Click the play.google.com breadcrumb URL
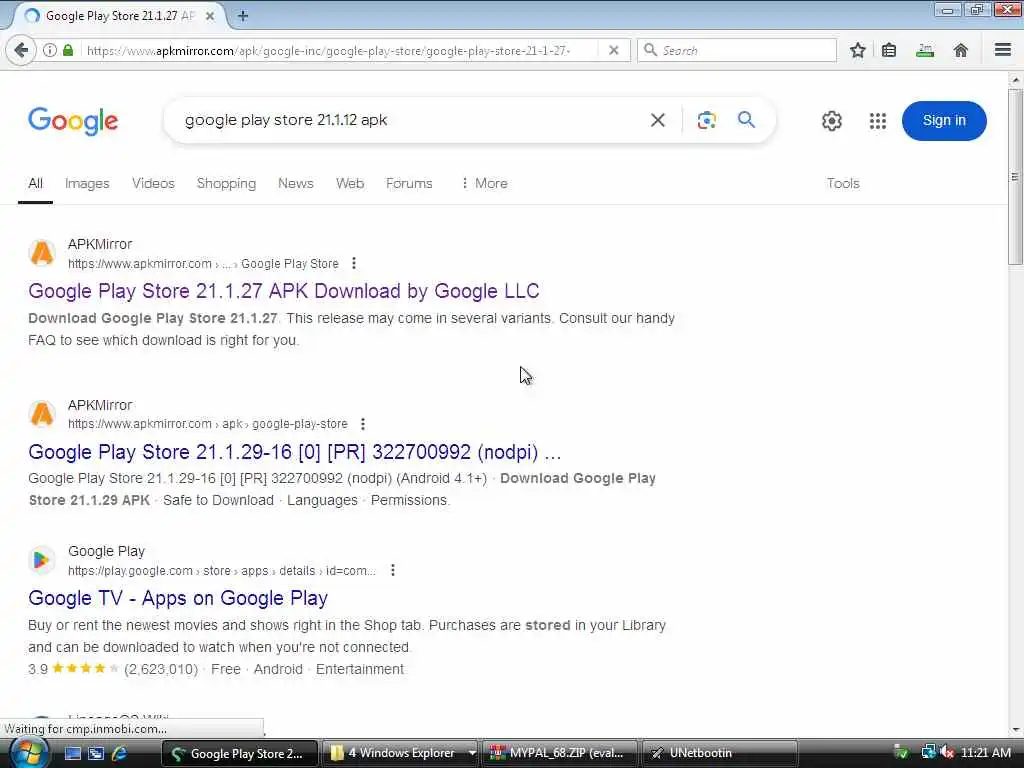Screen dimensions: 1024x768 click(221, 571)
